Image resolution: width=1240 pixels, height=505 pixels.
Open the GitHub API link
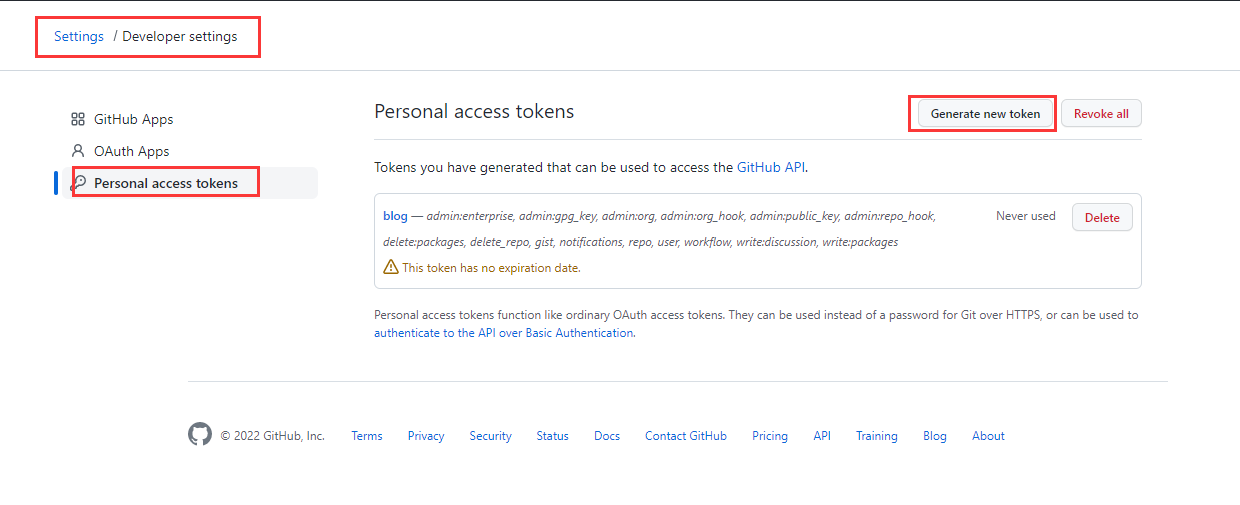(x=771, y=167)
